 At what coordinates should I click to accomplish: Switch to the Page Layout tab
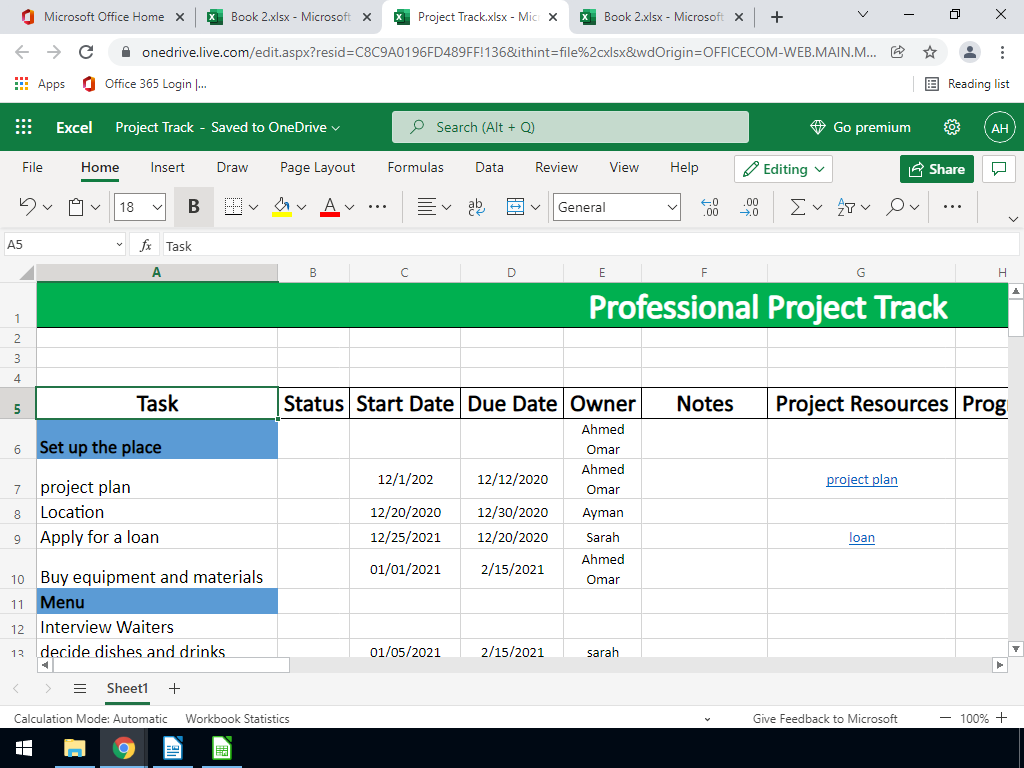pos(317,168)
